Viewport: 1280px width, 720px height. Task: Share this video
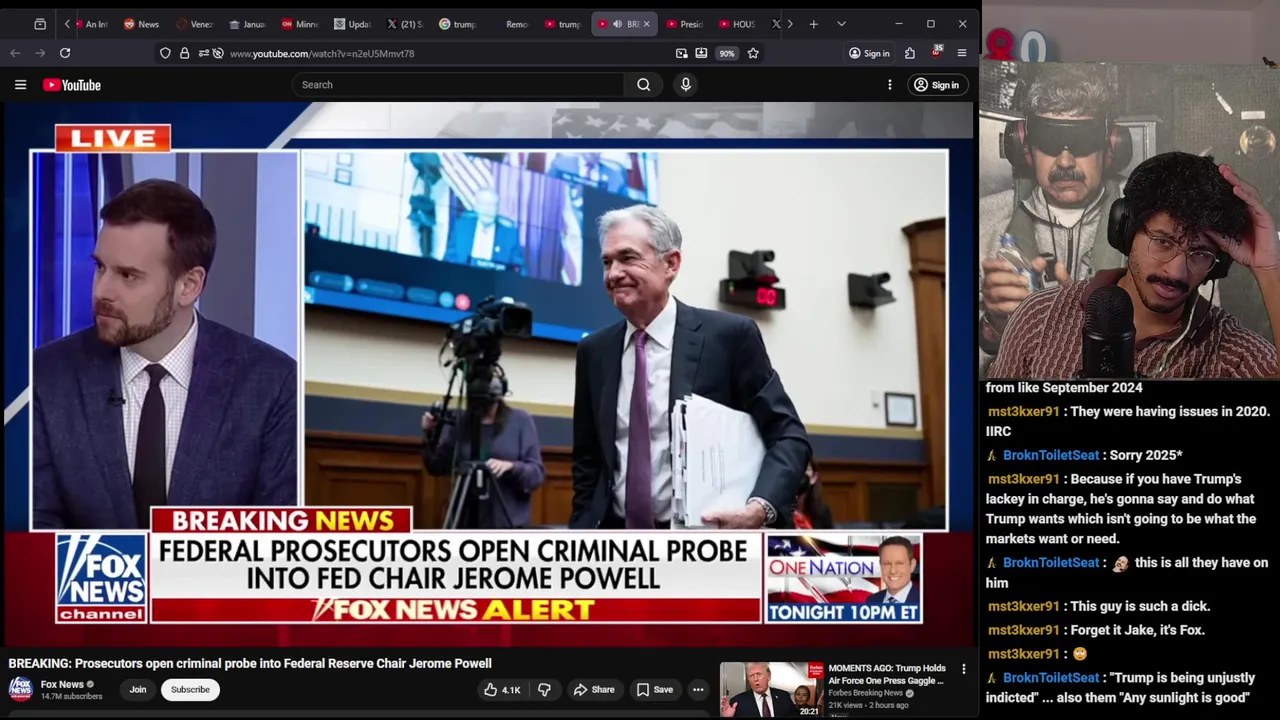pos(594,689)
